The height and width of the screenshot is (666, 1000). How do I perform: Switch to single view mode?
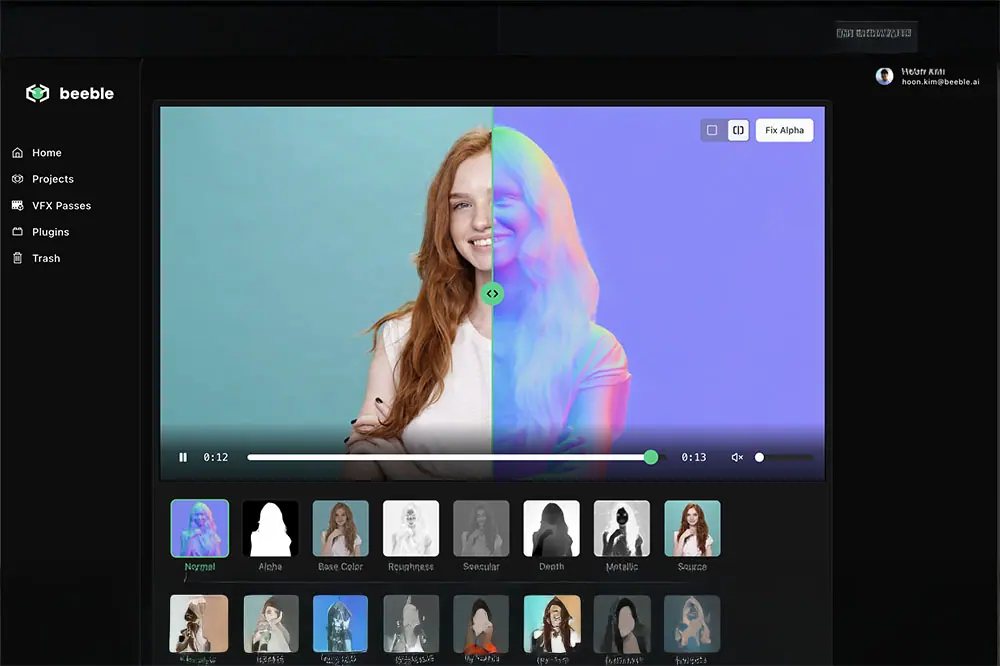[712, 130]
